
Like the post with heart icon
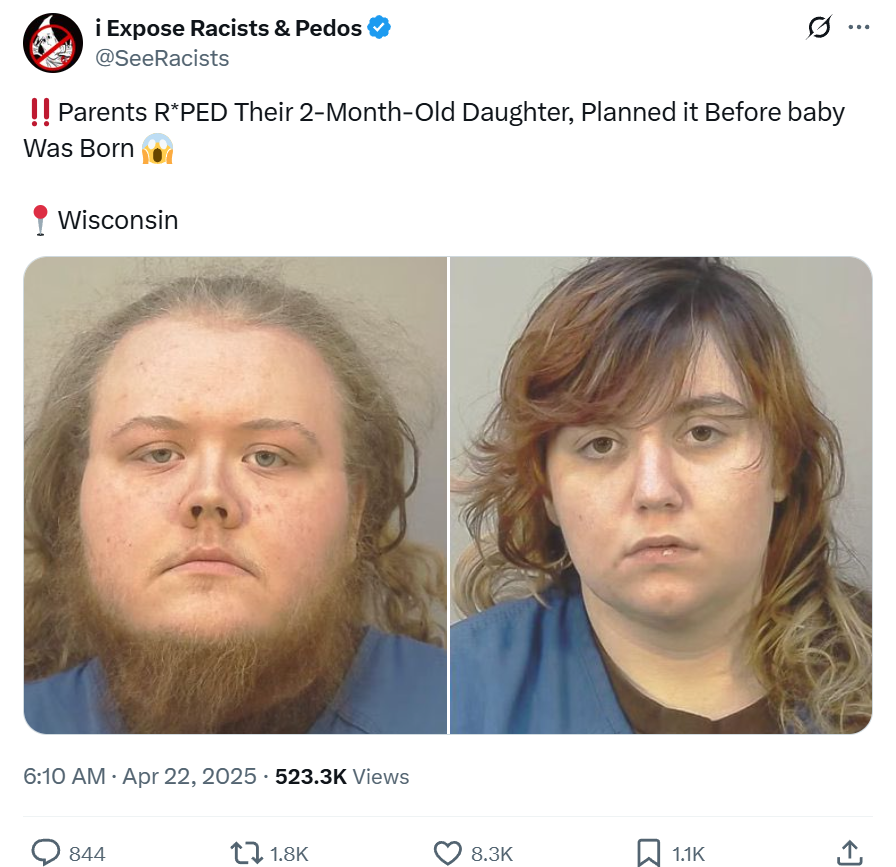pos(447,853)
